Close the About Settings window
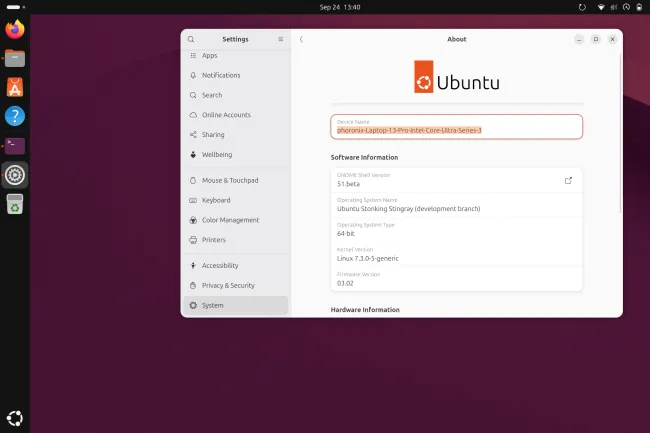The width and height of the screenshot is (650, 433). (612, 39)
